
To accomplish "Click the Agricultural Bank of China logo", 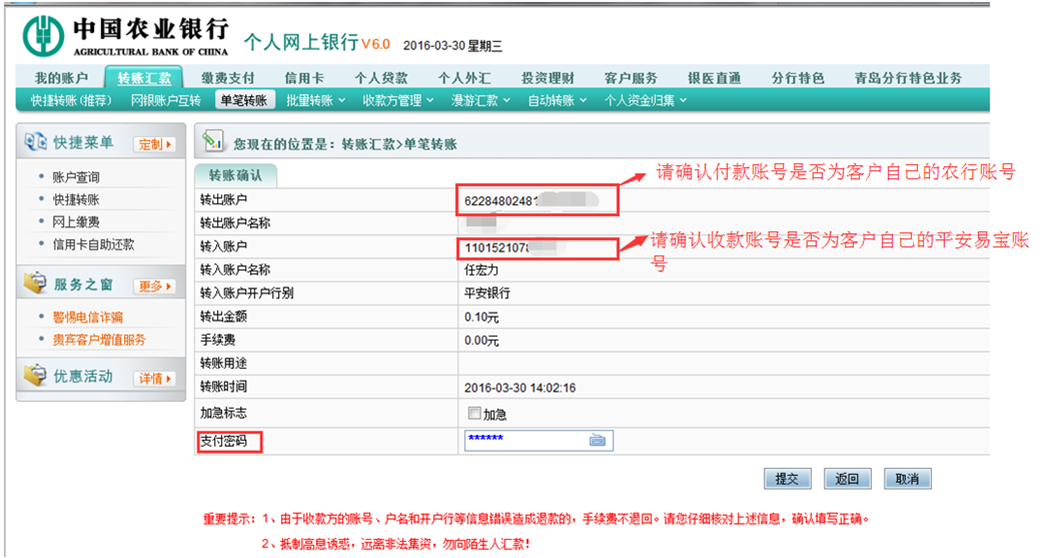I will (43, 36).
